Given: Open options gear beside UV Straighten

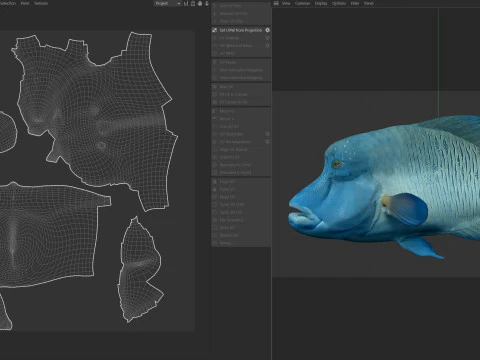Looking at the screenshot, I should 267,134.
